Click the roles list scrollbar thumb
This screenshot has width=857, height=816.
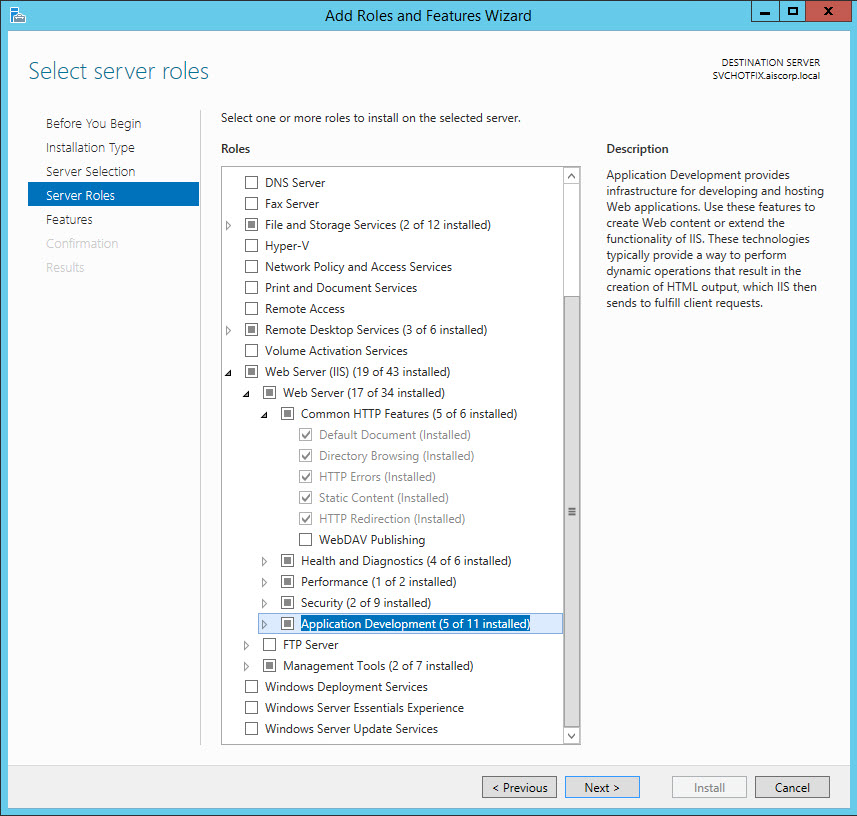coord(572,510)
